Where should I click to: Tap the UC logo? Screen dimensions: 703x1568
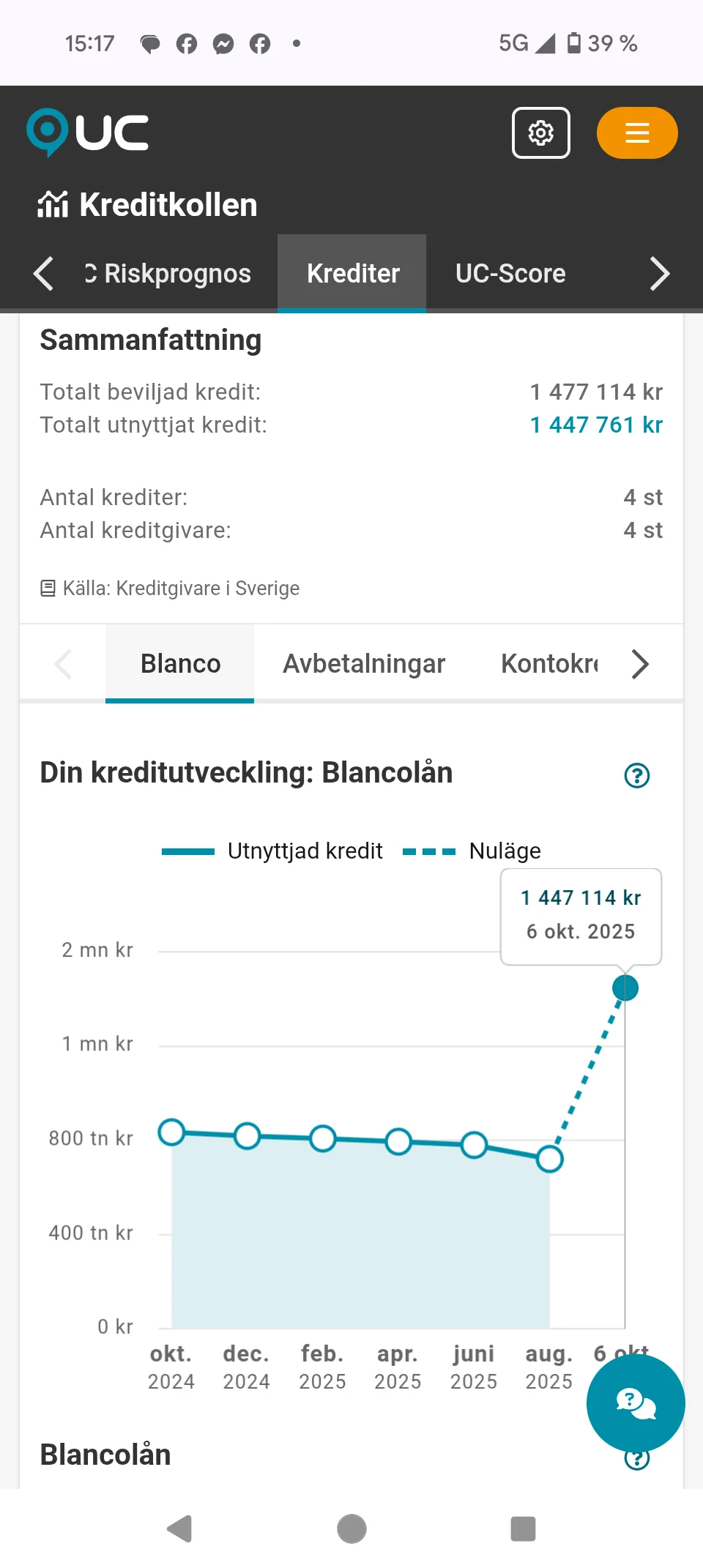87,132
